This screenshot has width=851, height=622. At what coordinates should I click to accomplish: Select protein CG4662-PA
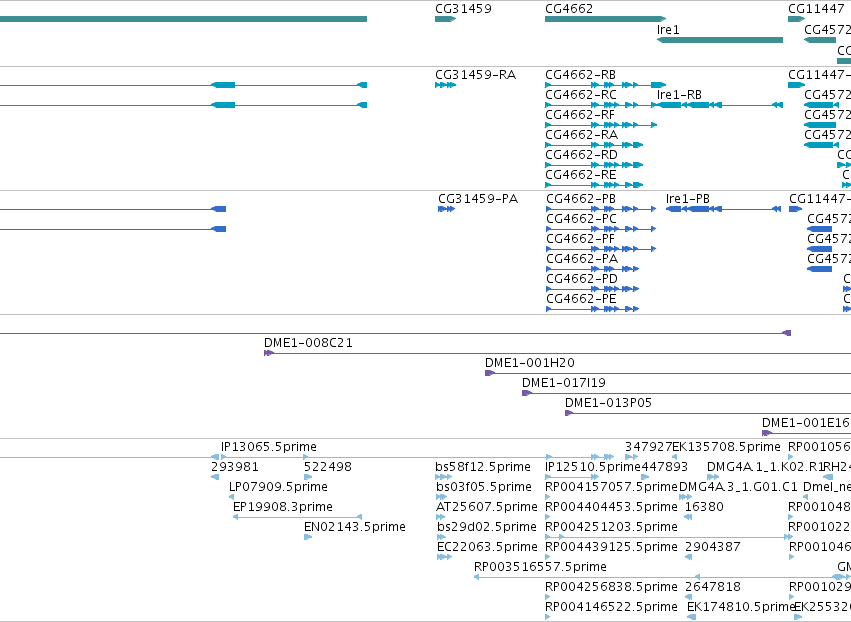click(582, 259)
